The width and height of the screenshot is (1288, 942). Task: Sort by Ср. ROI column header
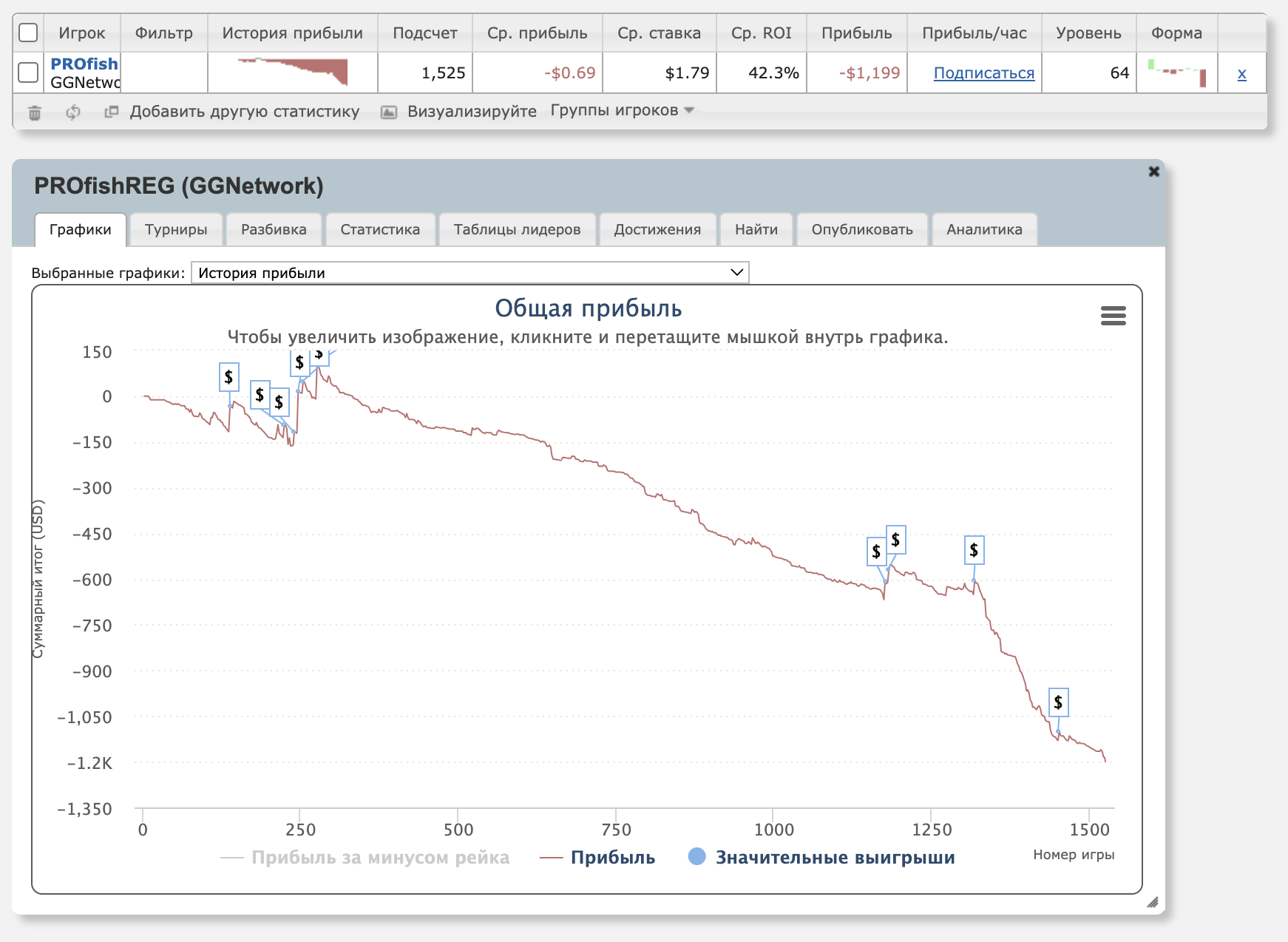tap(761, 33)
